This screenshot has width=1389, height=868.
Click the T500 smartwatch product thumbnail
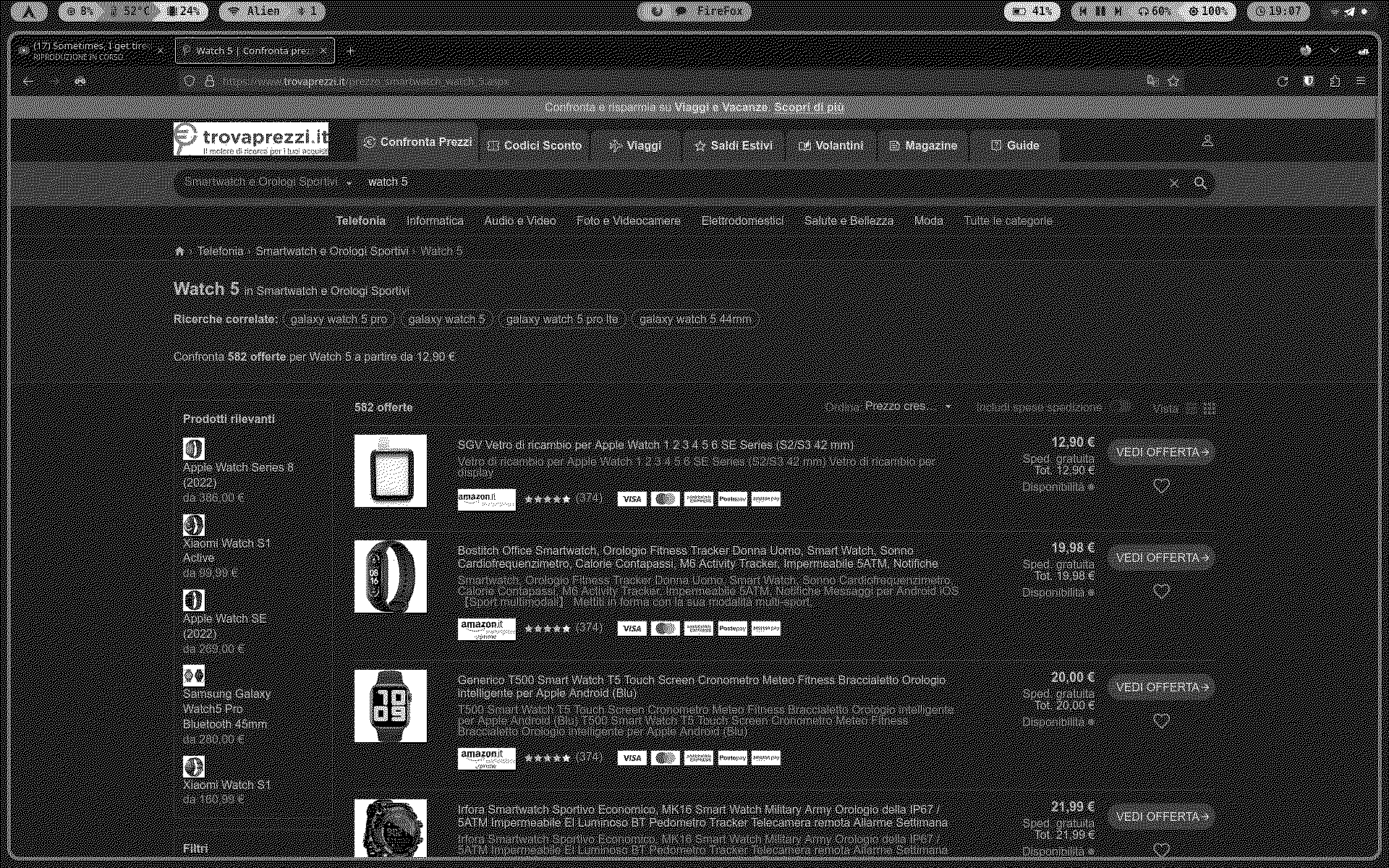coord(390,705)
